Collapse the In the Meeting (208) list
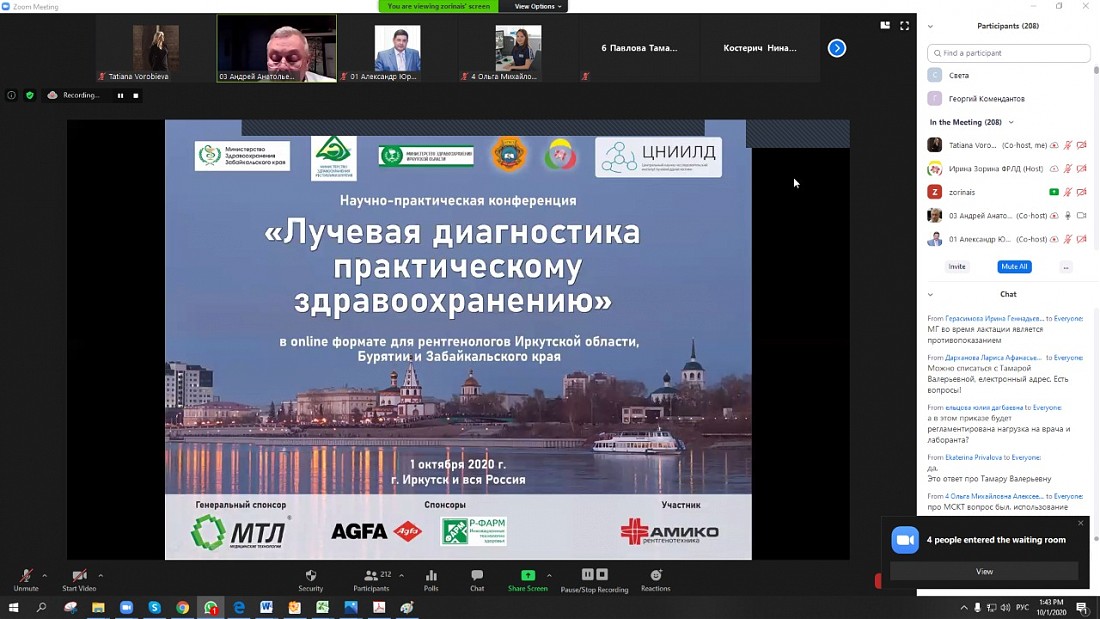1100x619 pixels. (1011, 122)
